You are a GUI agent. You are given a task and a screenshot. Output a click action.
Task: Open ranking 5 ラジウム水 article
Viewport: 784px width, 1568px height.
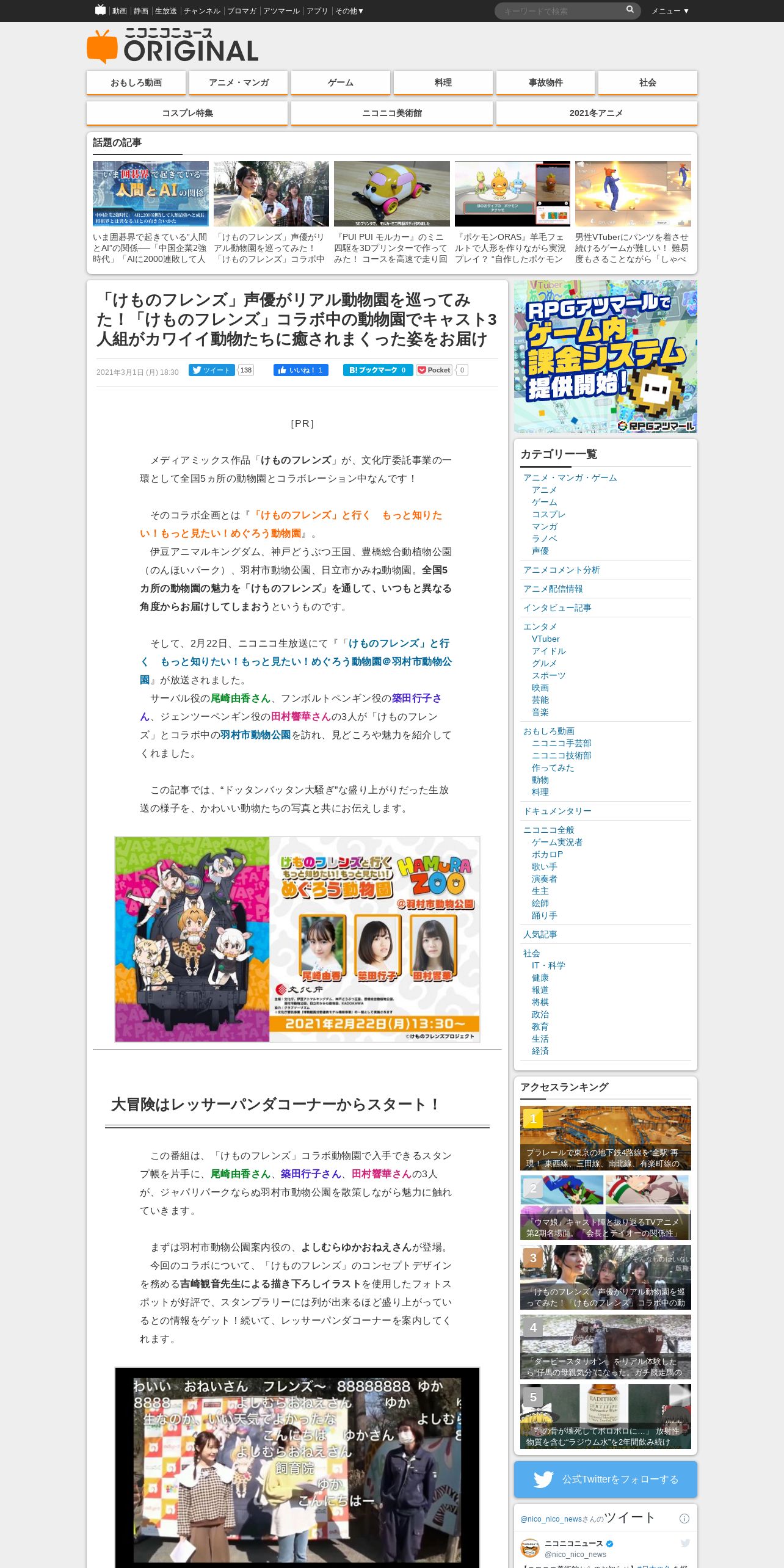(606, 1417)
